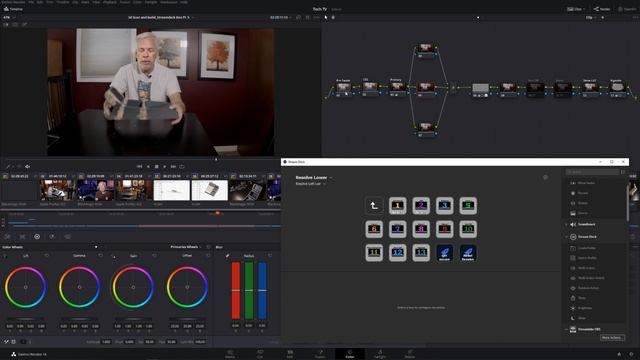This screenshot has height=360, width=640.
Task: Select Stream Deck key number 8
Action: tap(421, 229)
